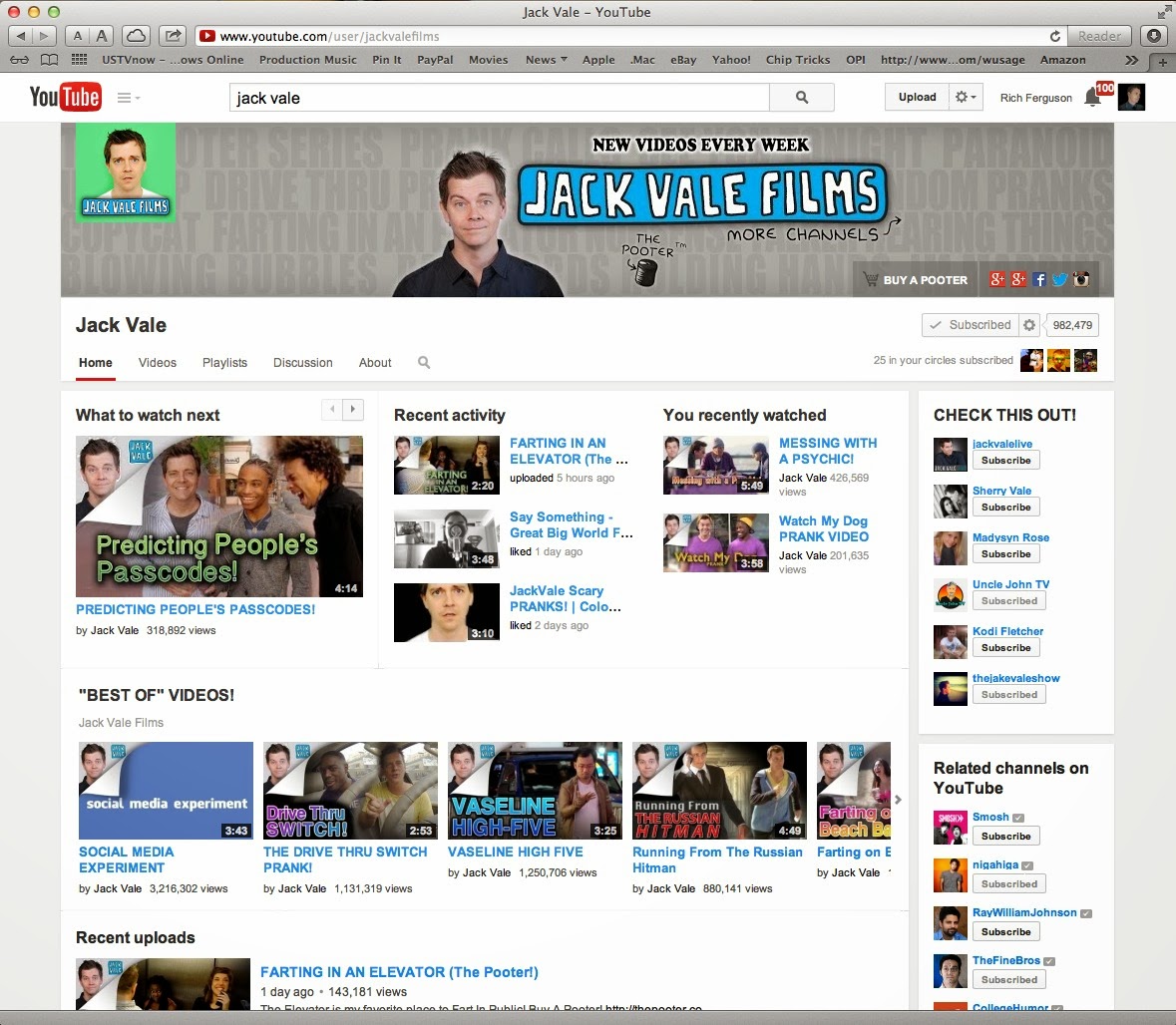Subscribe to the jackvalelive channel
This screenshot has width=1176, height=1025.
tap(1005, 461)
